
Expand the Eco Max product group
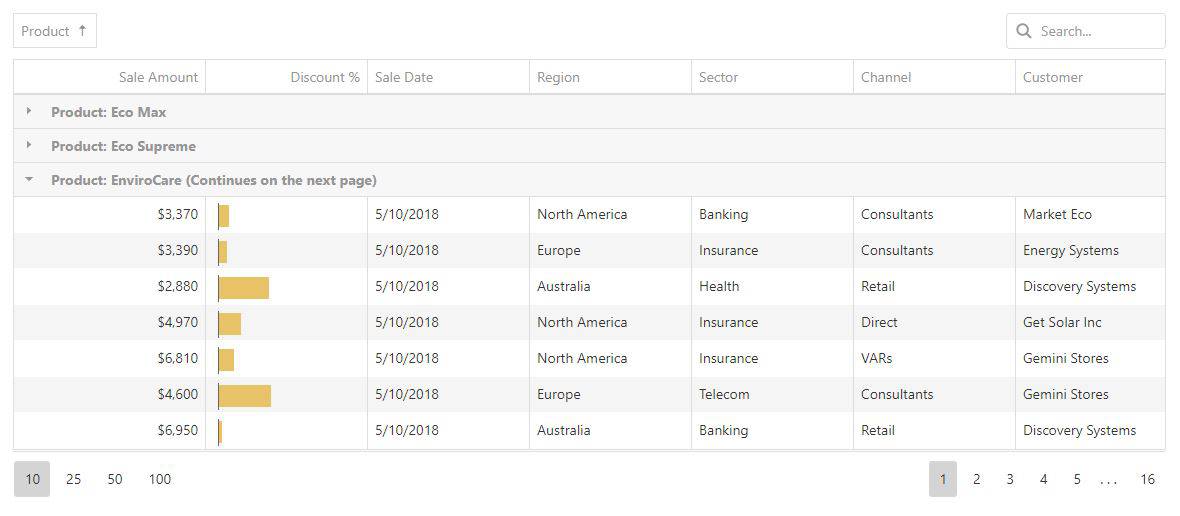point(29,111)
